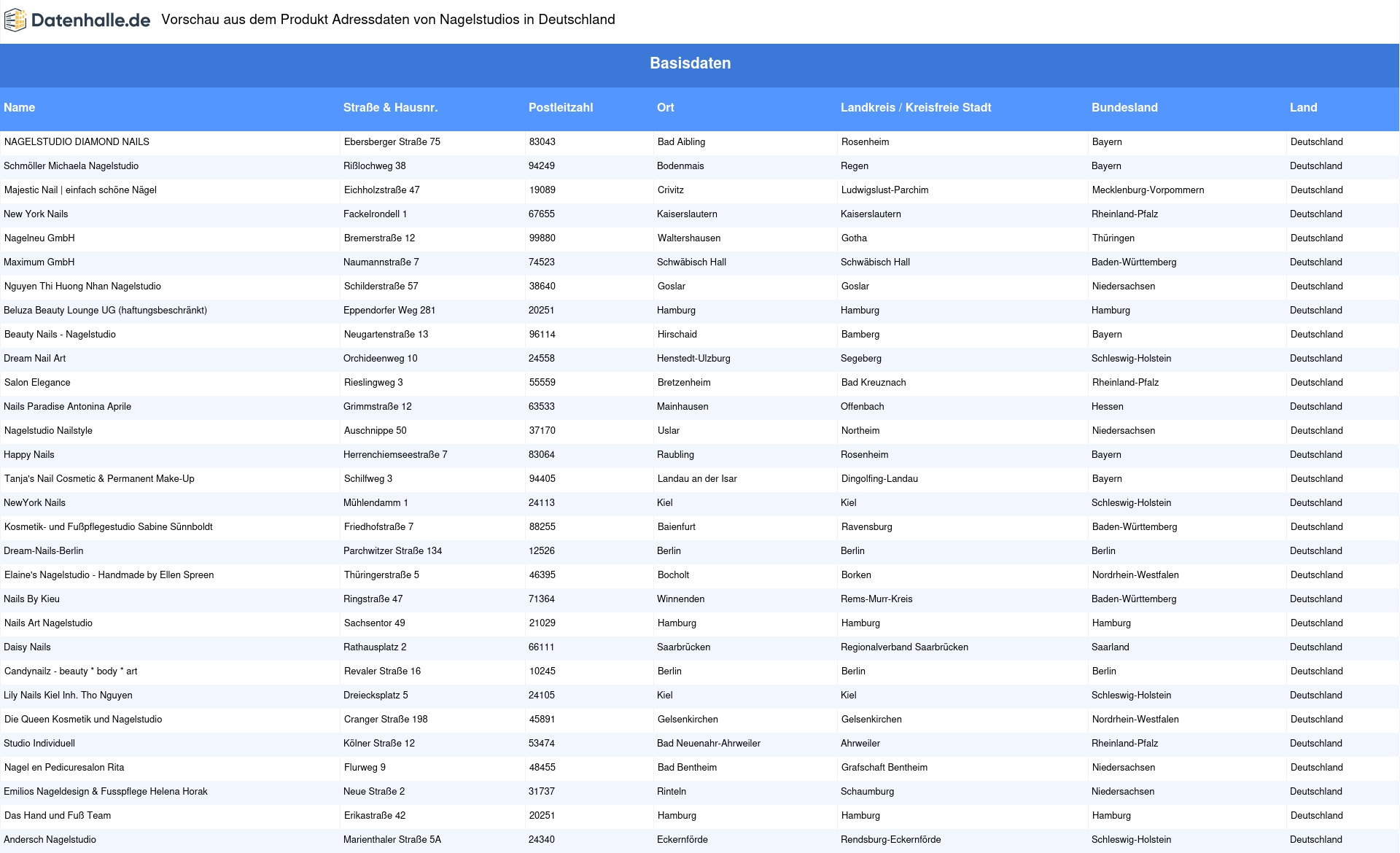Click the Daisy Nails entry
This screenshot has height=853, width=1400.
[x=27, y=647]
